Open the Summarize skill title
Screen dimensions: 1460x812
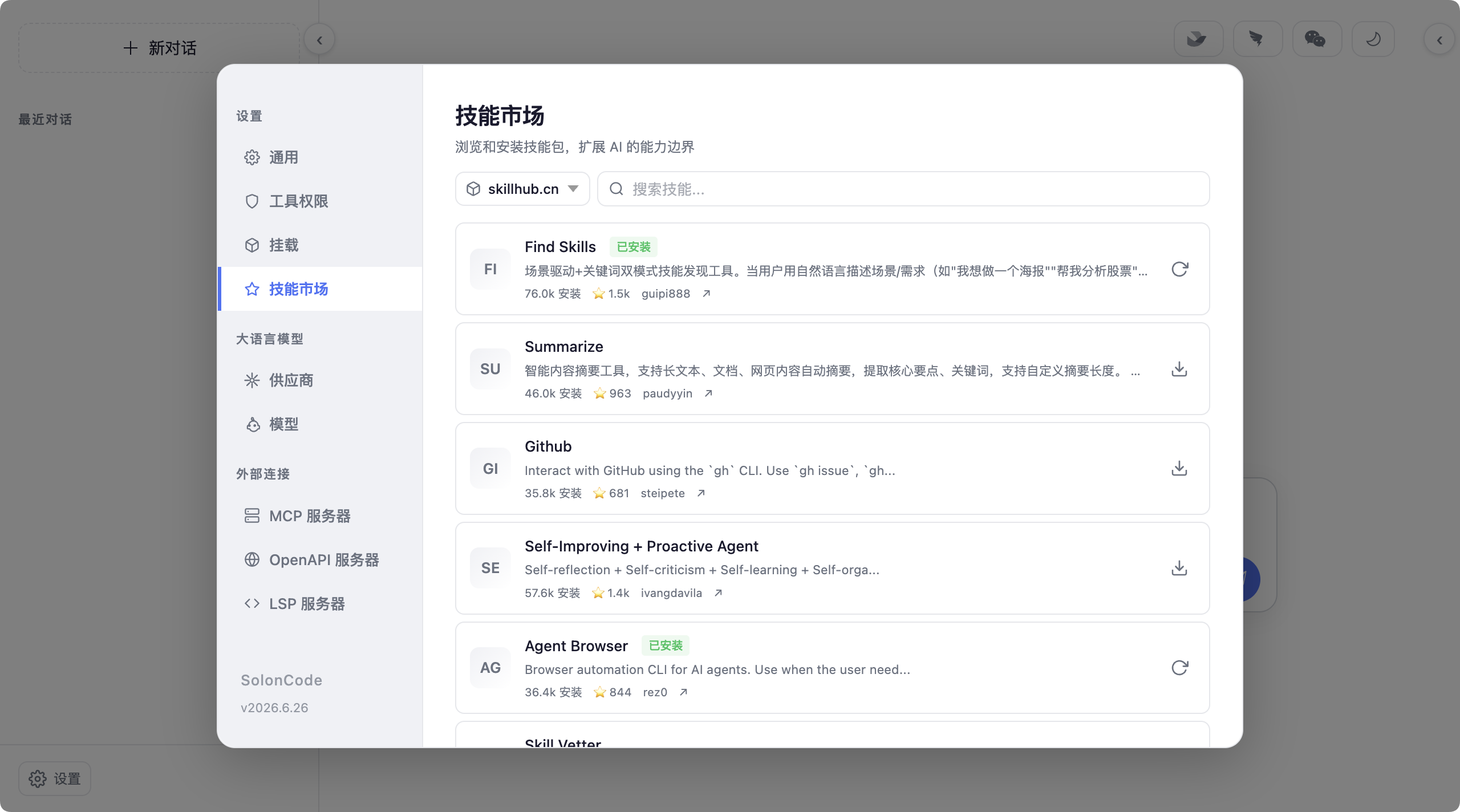coord(564,347)
